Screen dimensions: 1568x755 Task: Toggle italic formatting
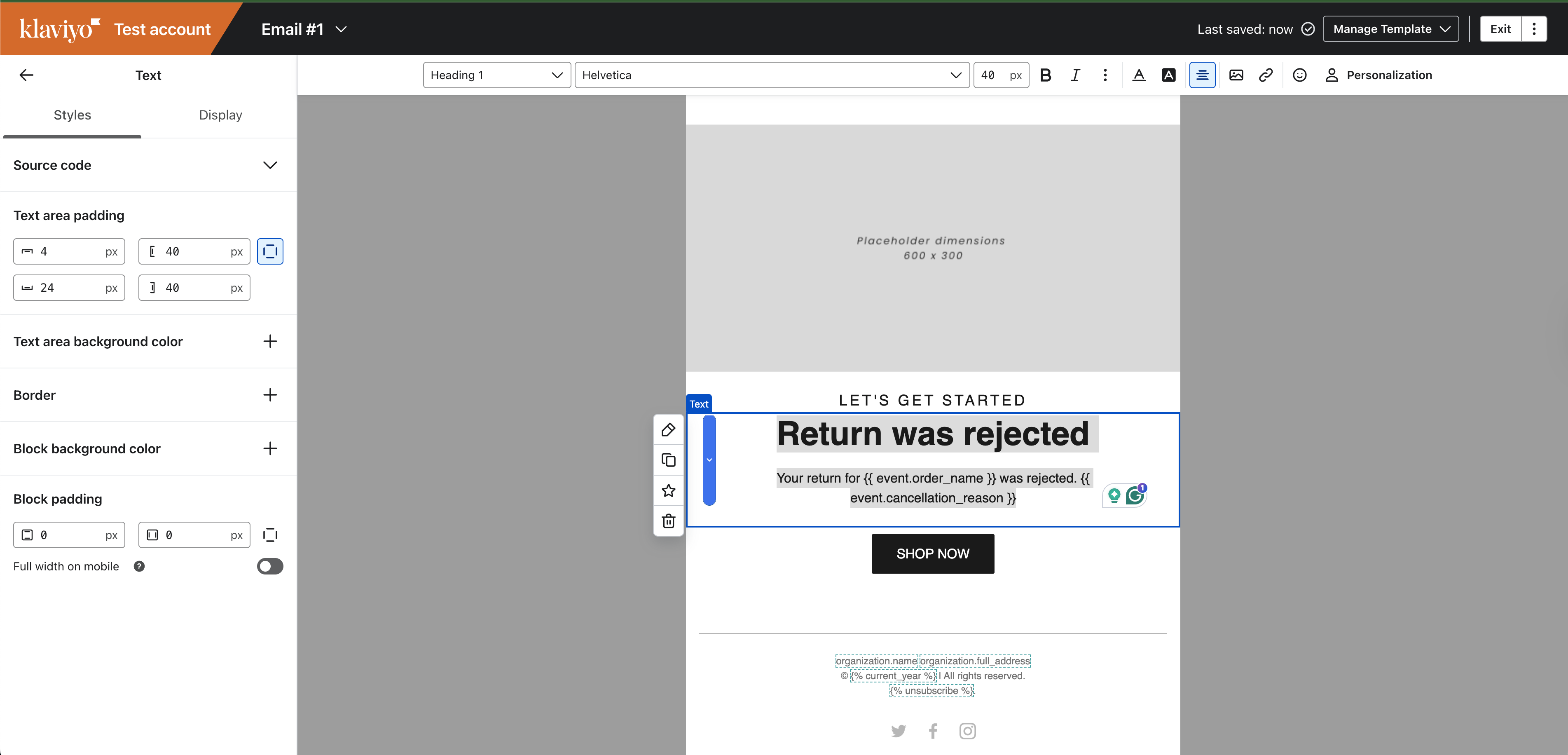pos(1075,75)
